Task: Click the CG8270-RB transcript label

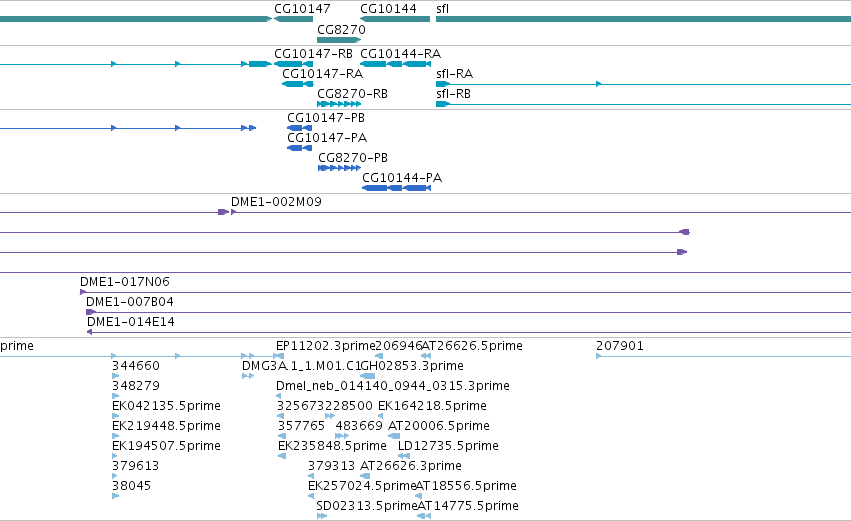Action: pyautogui.click(x=352, y=94)
